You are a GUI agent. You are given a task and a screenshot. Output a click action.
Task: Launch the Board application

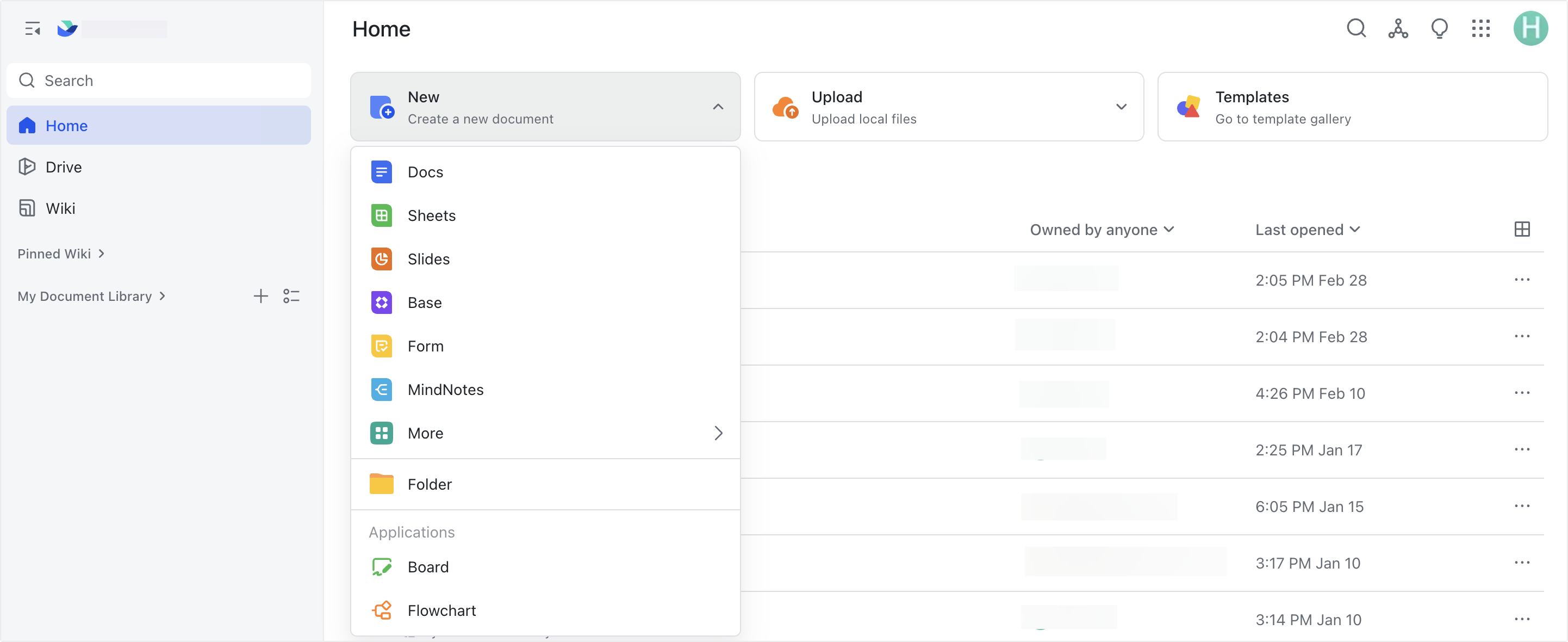pyautogui.click(x=428, y=566)
